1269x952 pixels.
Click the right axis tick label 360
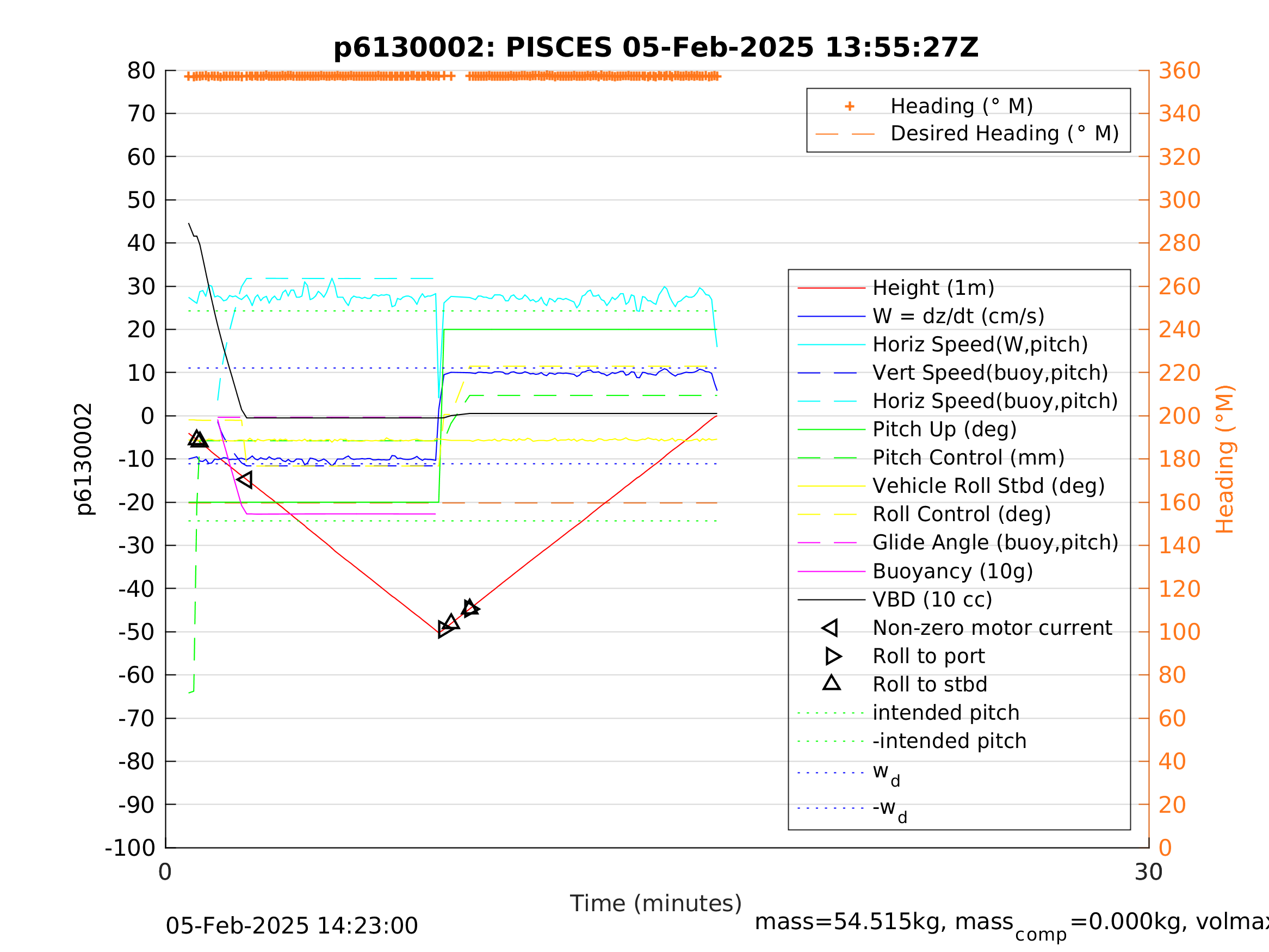[1180, 71]
